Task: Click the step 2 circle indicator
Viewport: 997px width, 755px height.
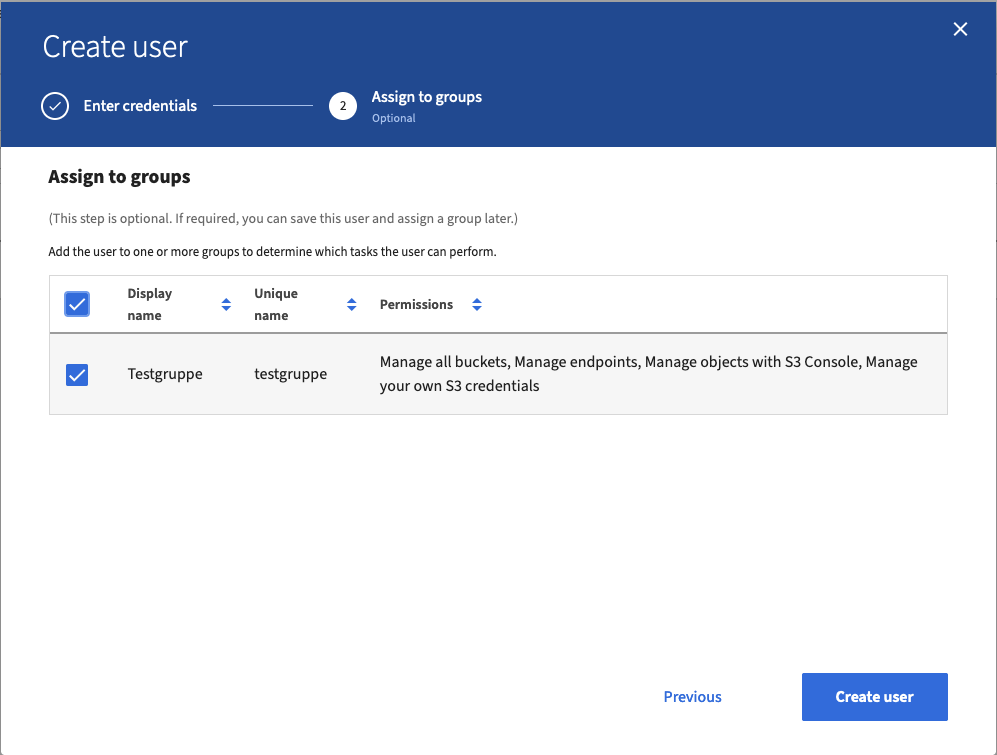Action: click(343, 106)
